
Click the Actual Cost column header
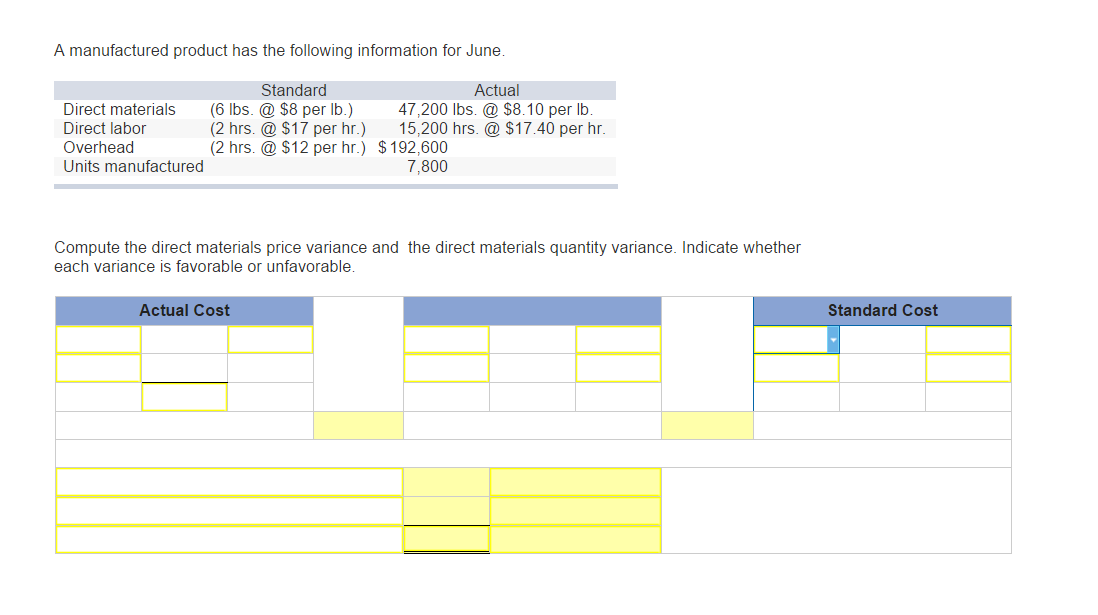184,310
